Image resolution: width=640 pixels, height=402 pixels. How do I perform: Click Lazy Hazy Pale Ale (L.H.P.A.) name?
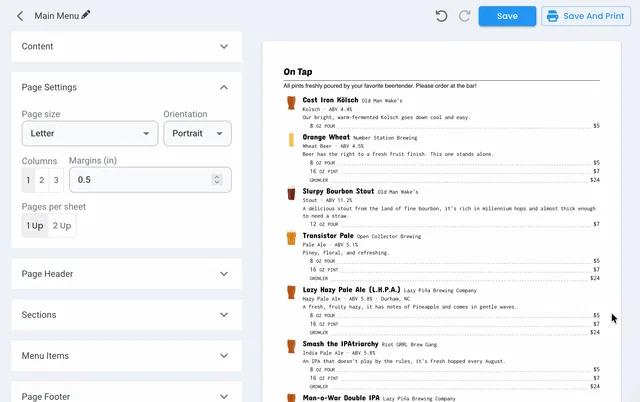(x=351, y=290)
